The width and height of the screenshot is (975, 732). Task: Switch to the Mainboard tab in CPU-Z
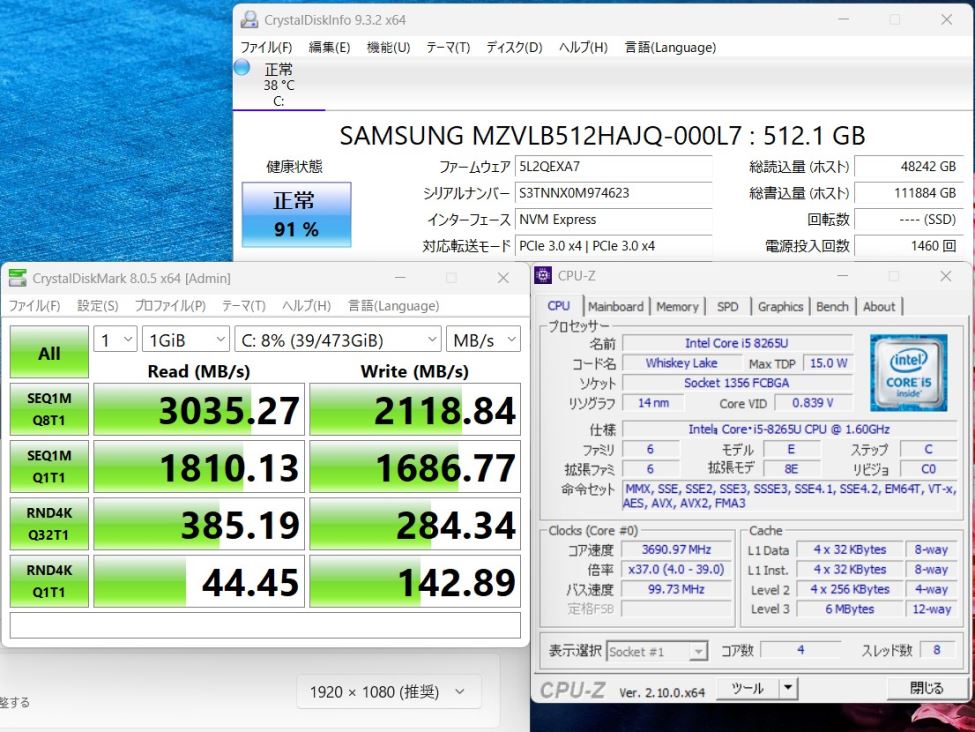[616, 307]
